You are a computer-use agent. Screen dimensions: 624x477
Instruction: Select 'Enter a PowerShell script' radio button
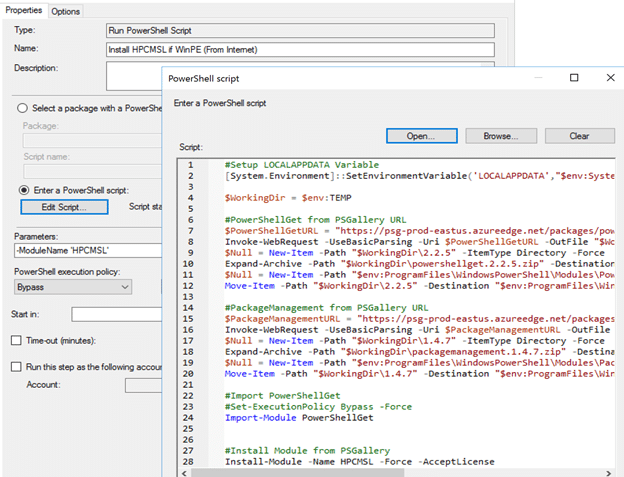pyautogui.click(x=25, y=190)
